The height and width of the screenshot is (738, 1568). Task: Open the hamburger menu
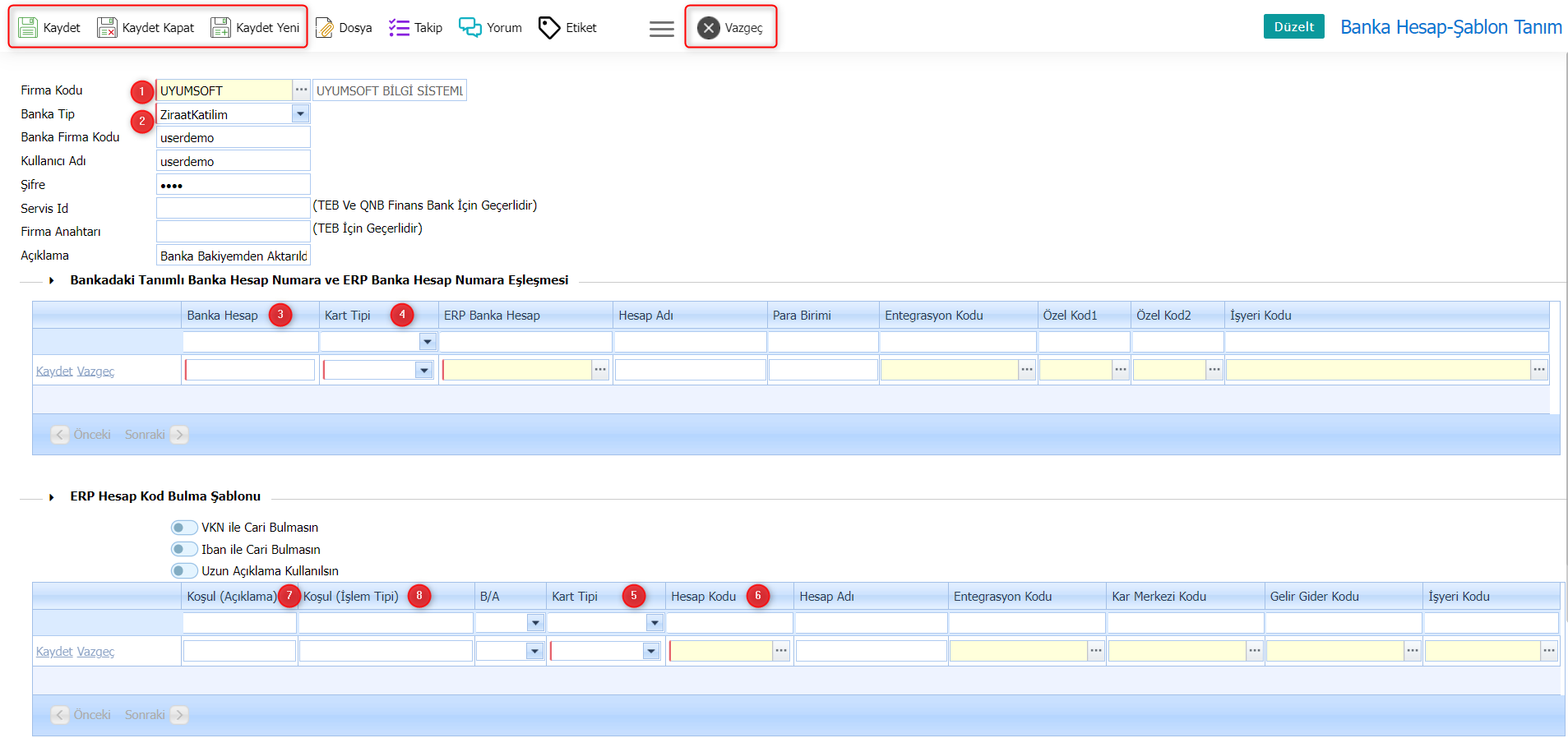[x=661, y=29]
